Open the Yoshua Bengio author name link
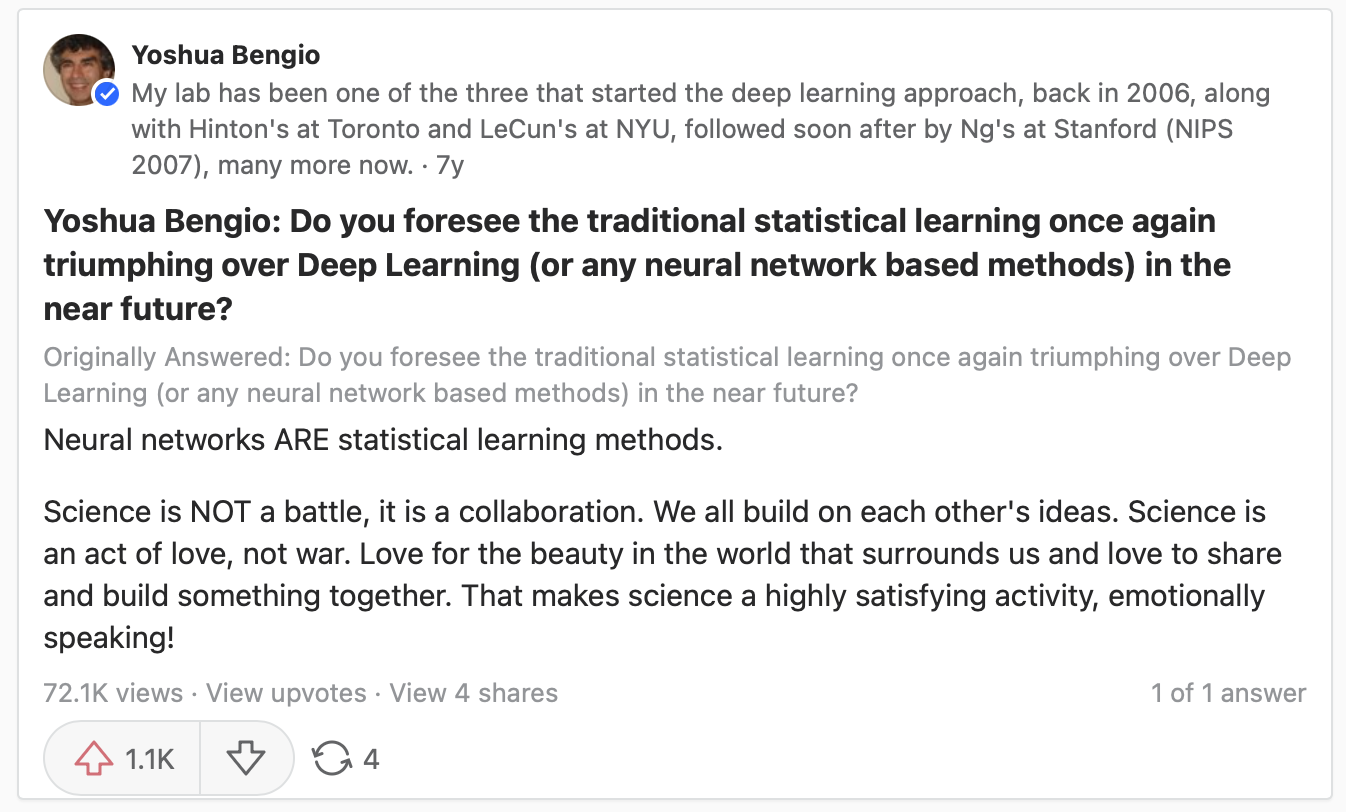The height and width of the screenshot is (812, 1346). 226,54
